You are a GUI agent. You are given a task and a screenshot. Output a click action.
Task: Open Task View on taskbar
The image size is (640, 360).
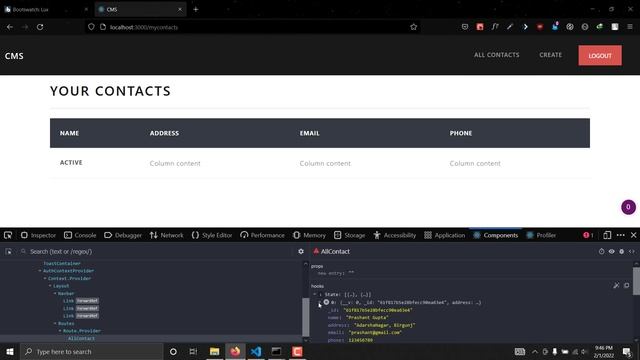(193, 351)
